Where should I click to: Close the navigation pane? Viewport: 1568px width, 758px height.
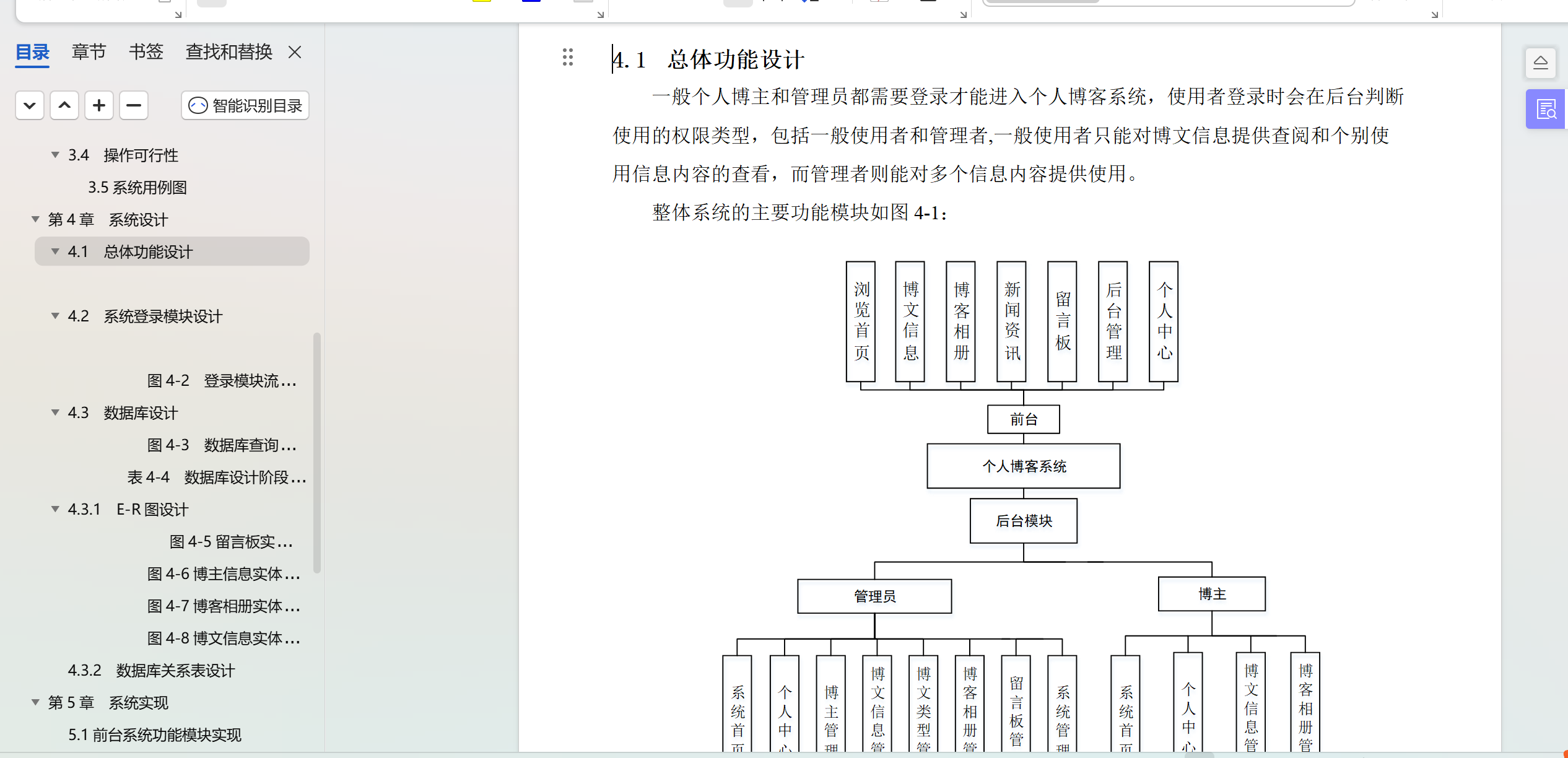(295, 52)
